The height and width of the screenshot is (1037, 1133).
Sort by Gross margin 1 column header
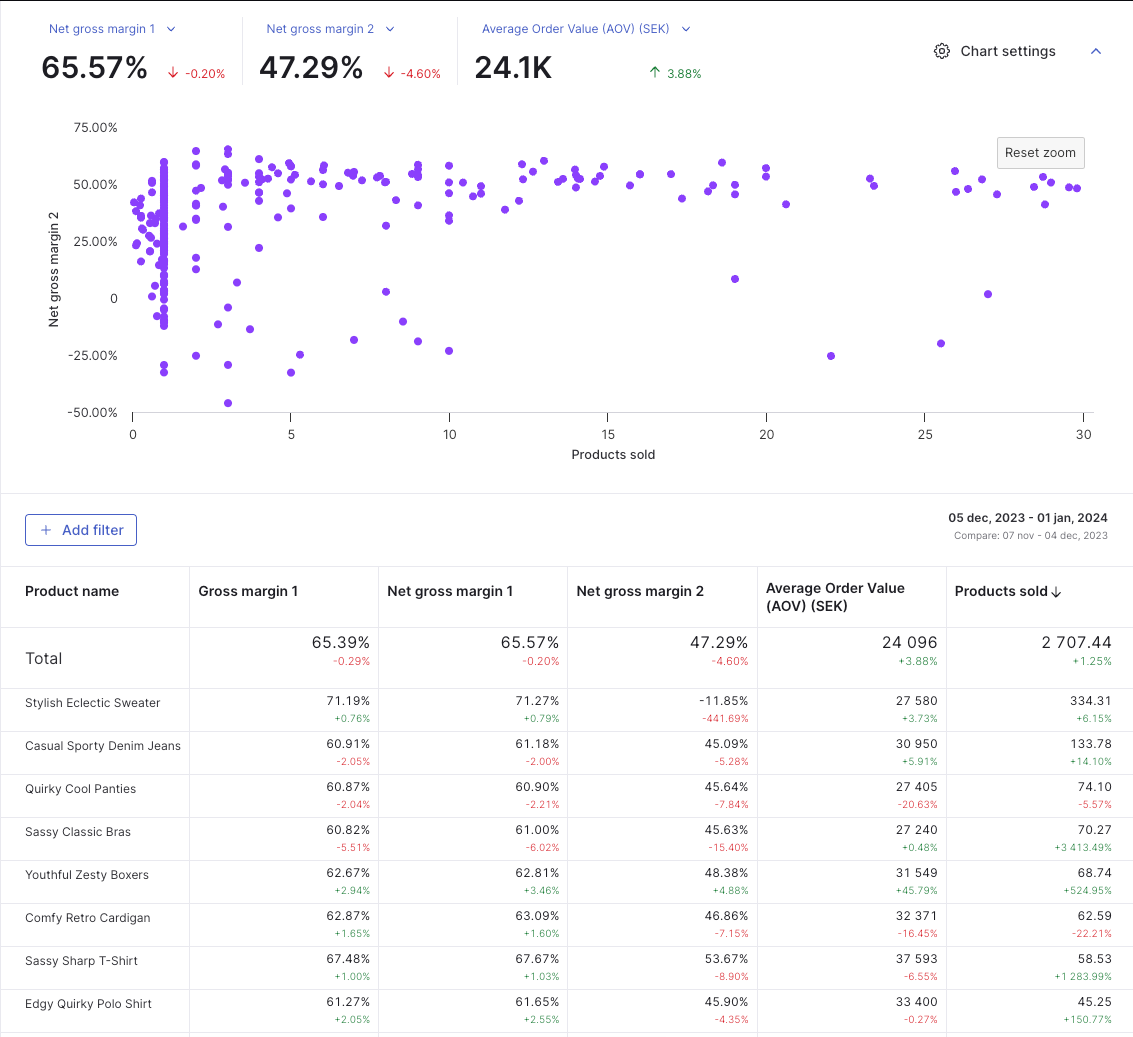click(248, 591)
